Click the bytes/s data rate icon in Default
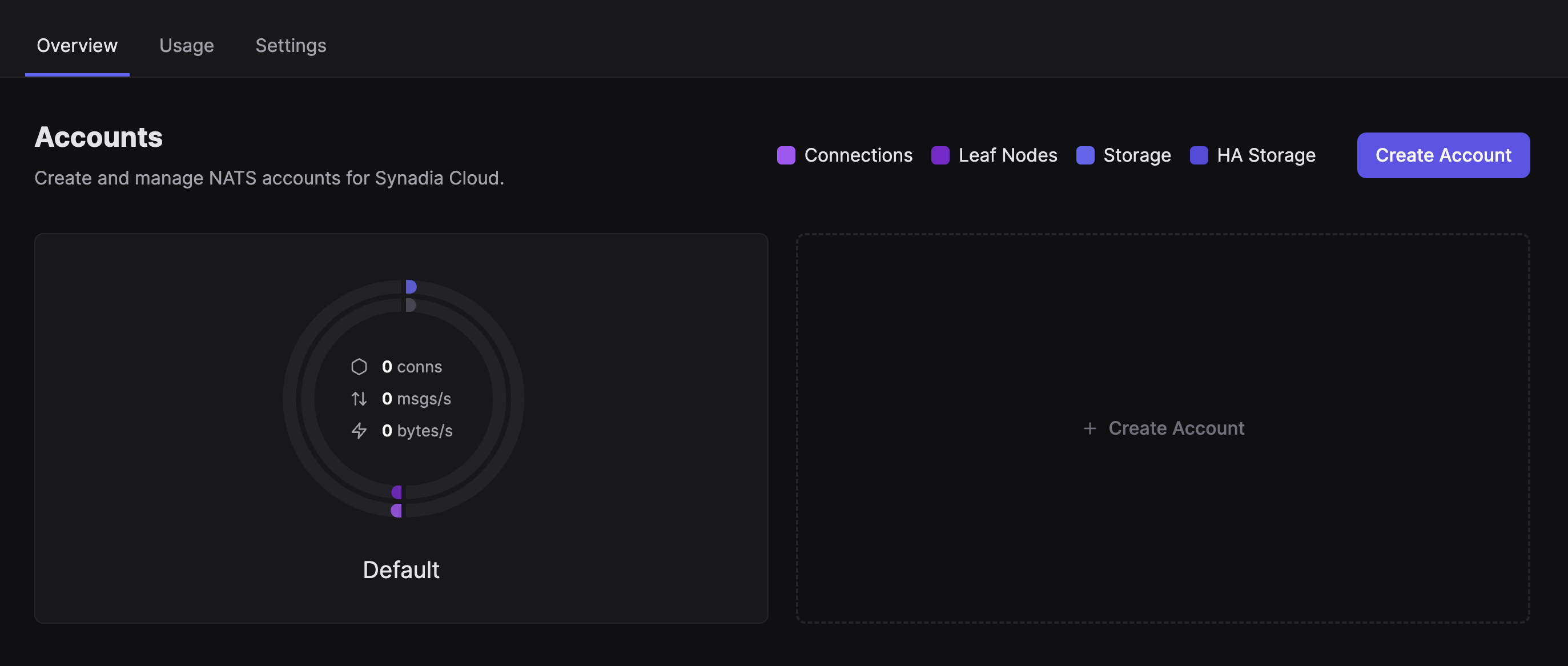 (359, 429)
